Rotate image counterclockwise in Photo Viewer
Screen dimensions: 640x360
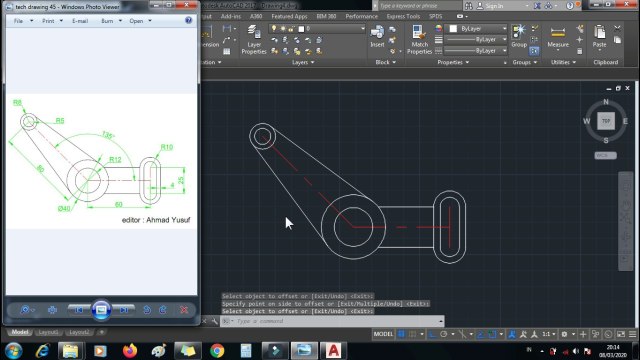147,310
